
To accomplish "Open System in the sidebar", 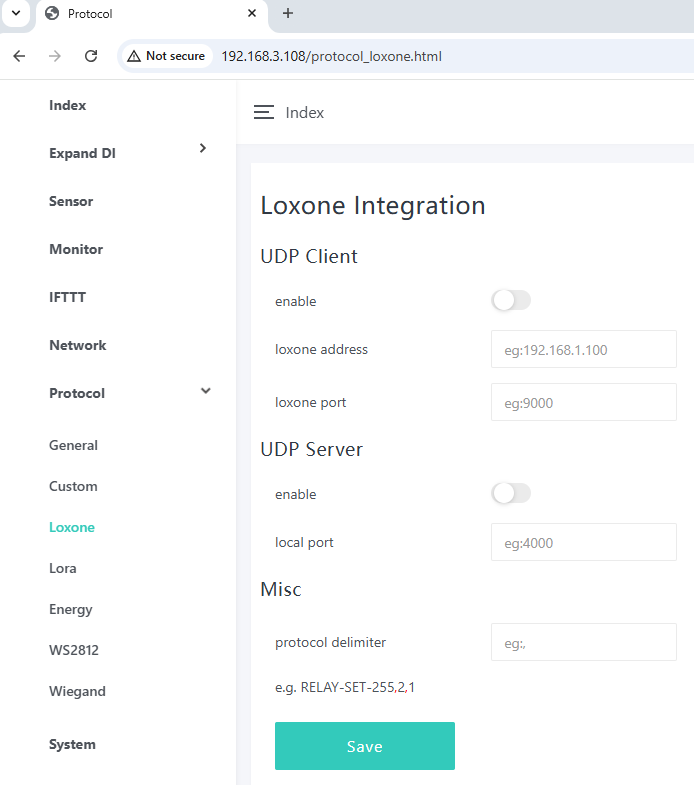I will 72,744.
